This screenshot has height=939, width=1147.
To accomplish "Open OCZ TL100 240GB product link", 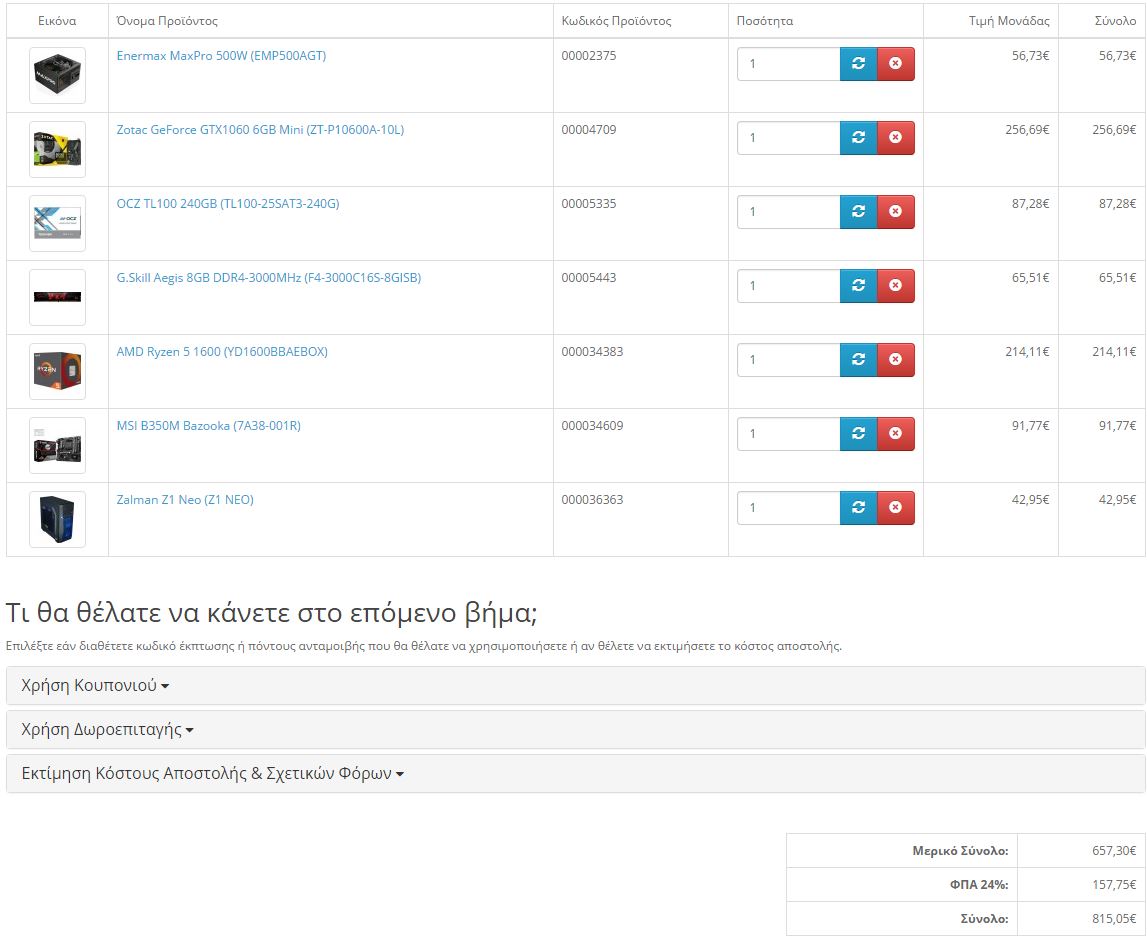I will coord(227,203).
